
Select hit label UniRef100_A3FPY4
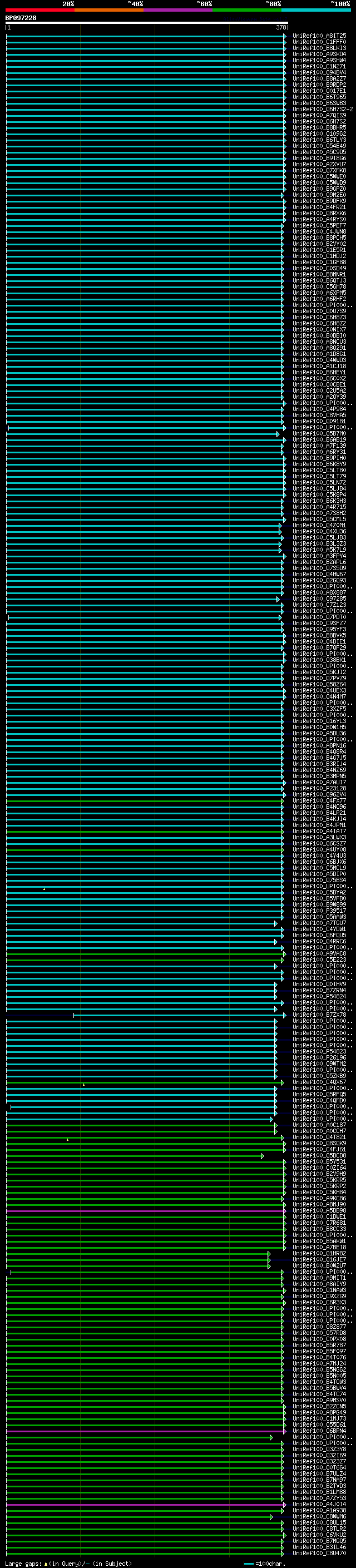[319, 556]
